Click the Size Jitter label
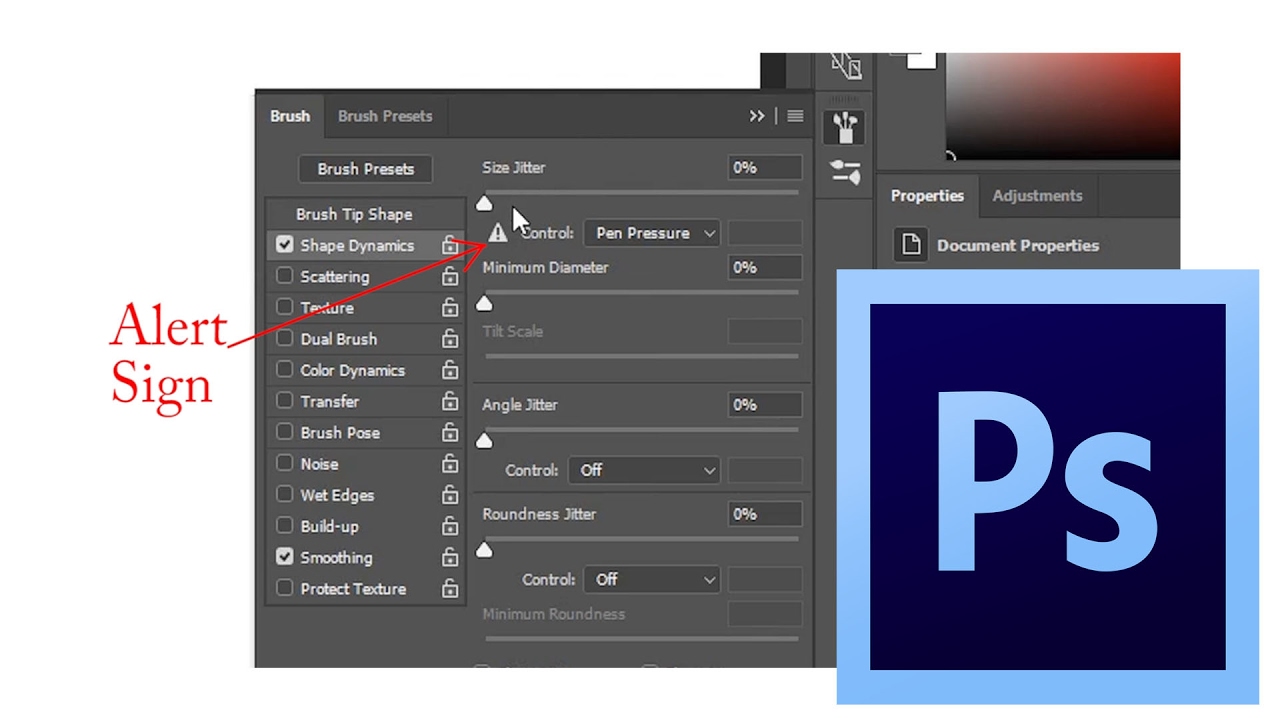 click(x=514, y=168)
